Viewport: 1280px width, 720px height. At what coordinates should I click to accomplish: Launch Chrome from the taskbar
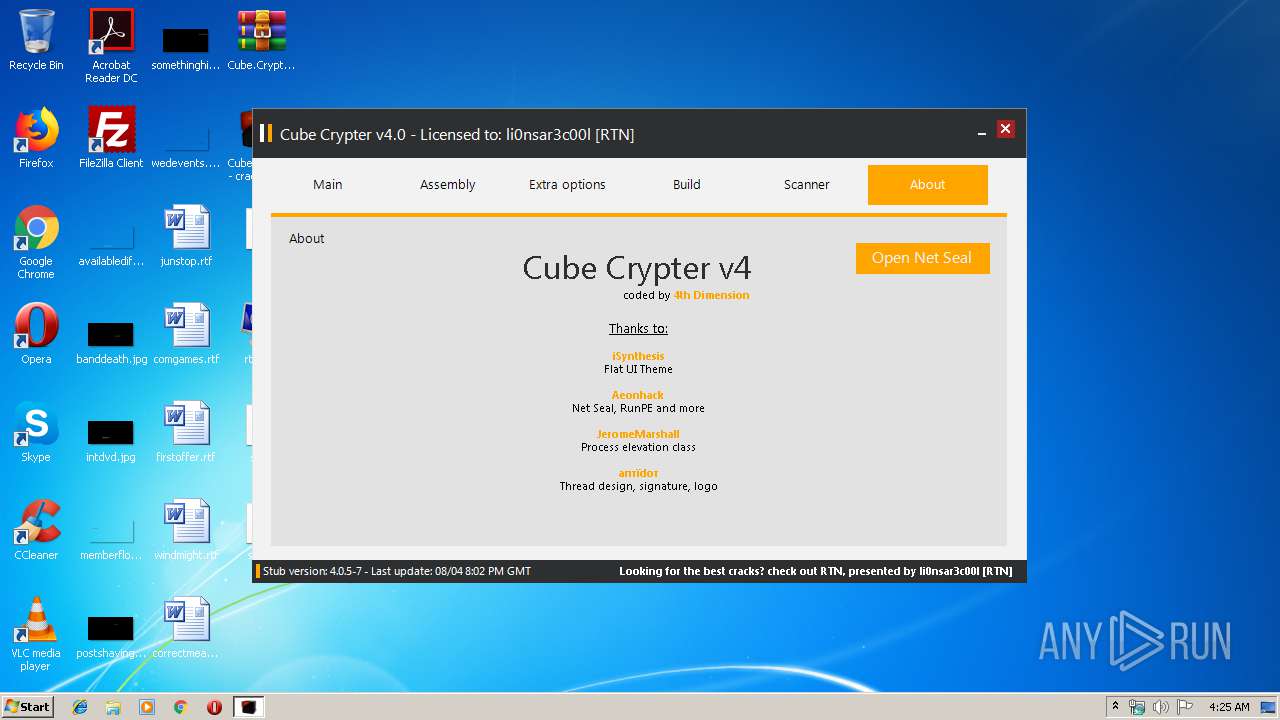[x=181, y=707]
